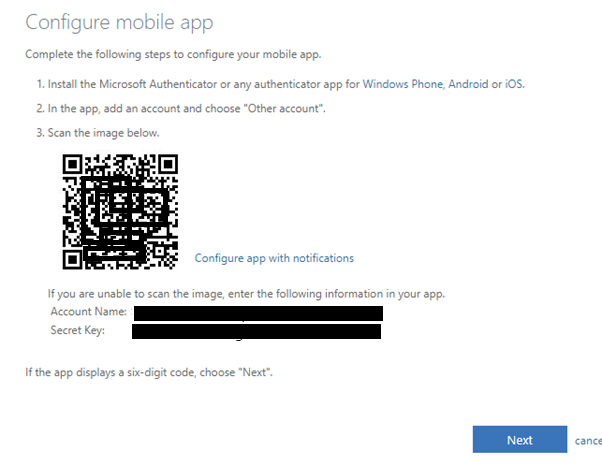602x465 pixels.
Task: Click the Account Name label
Action: 89,311
